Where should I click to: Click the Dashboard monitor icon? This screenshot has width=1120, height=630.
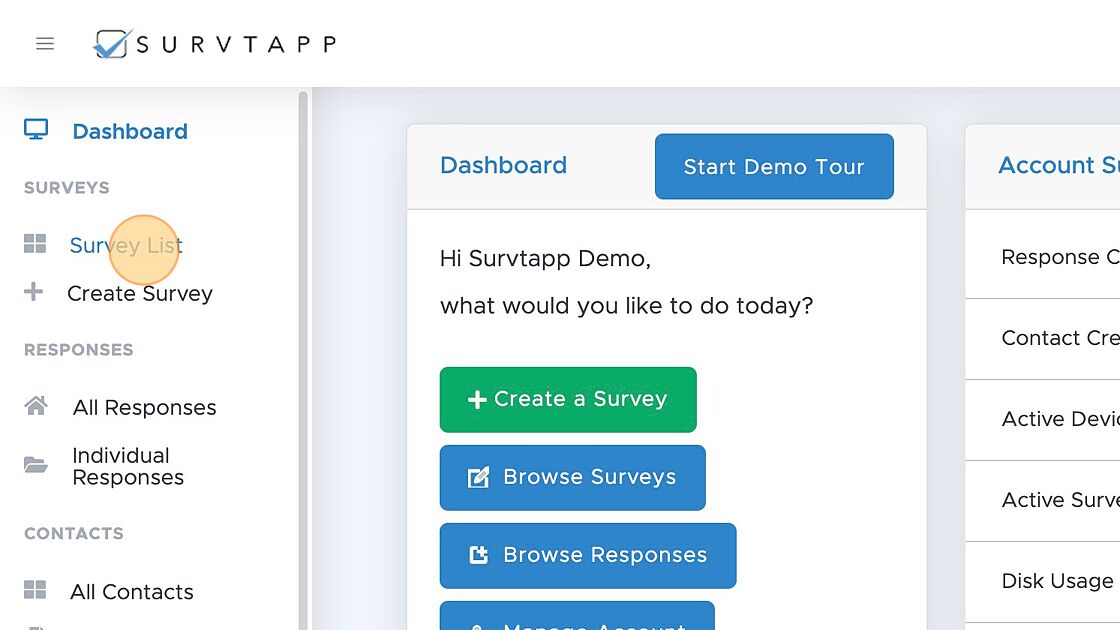click(36, 129)
